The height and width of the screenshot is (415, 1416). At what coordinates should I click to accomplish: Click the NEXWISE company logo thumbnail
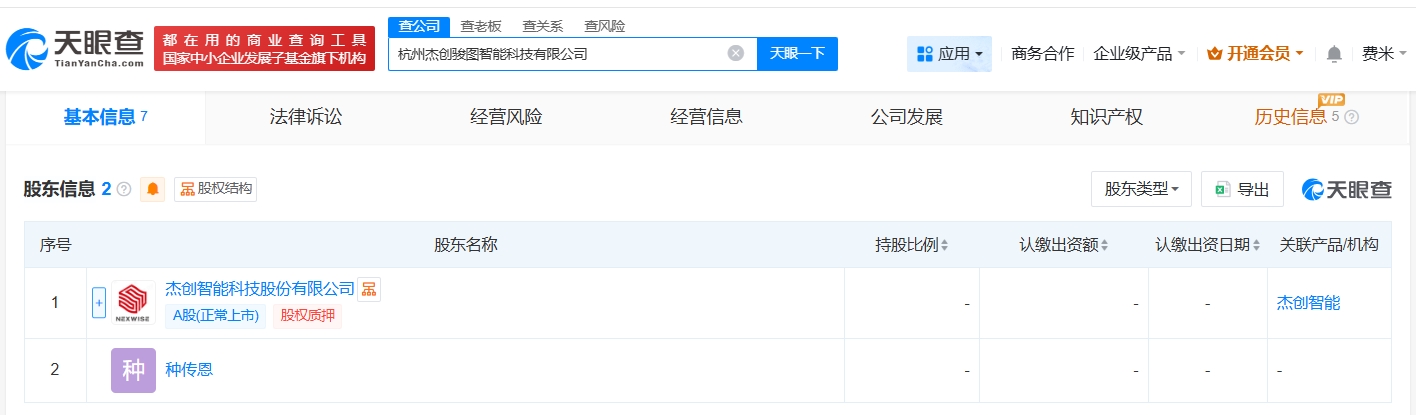133,303
